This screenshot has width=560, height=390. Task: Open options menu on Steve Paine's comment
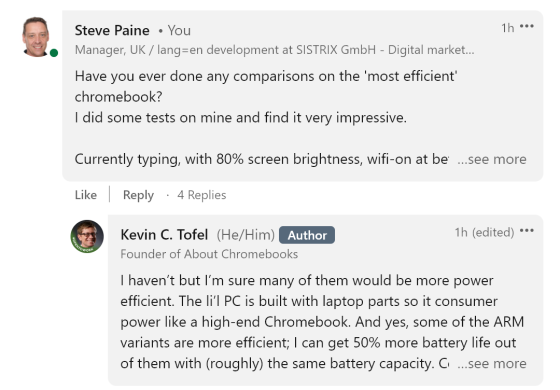527,26
